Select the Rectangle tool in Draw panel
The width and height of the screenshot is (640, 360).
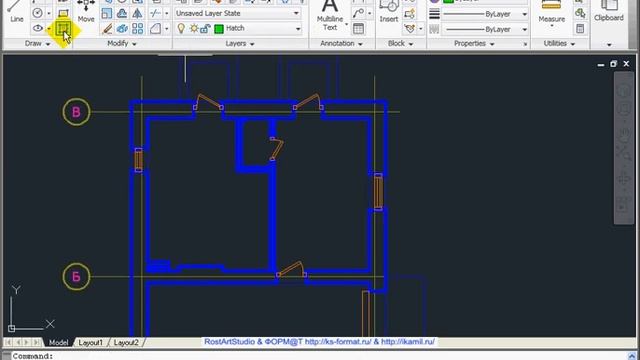63,13
